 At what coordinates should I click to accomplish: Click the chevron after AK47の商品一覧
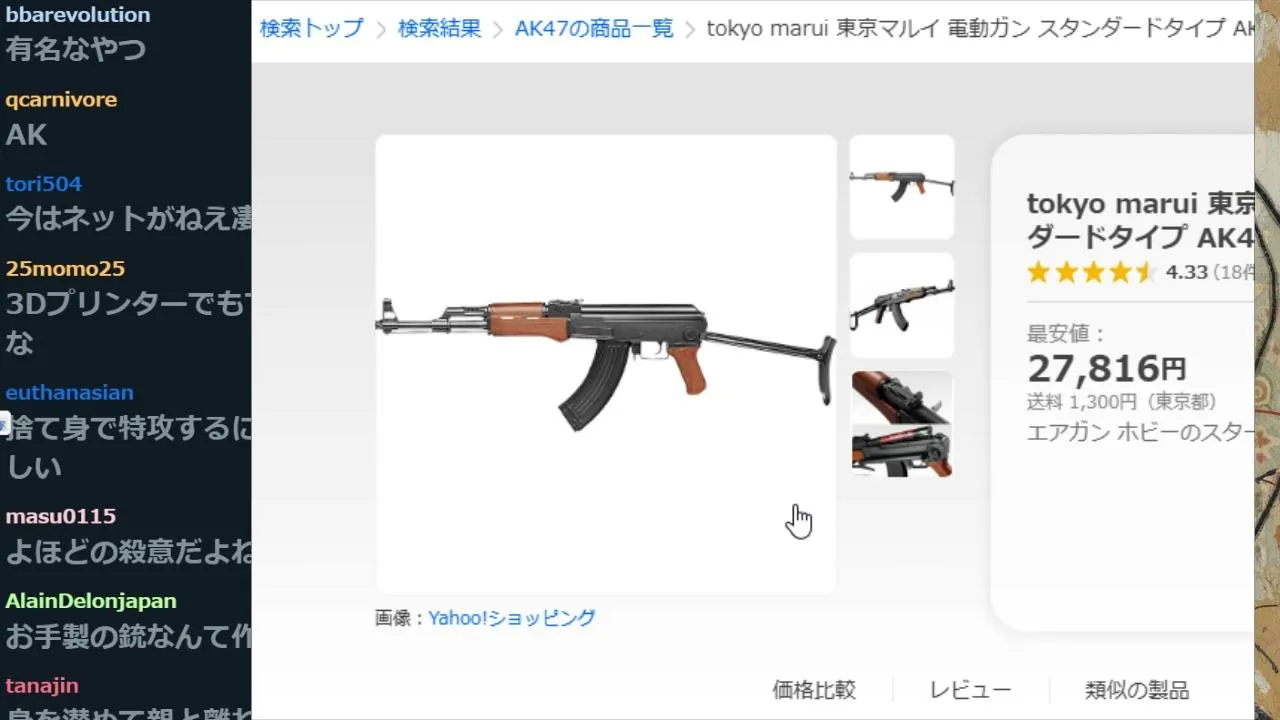pos(690,29)
